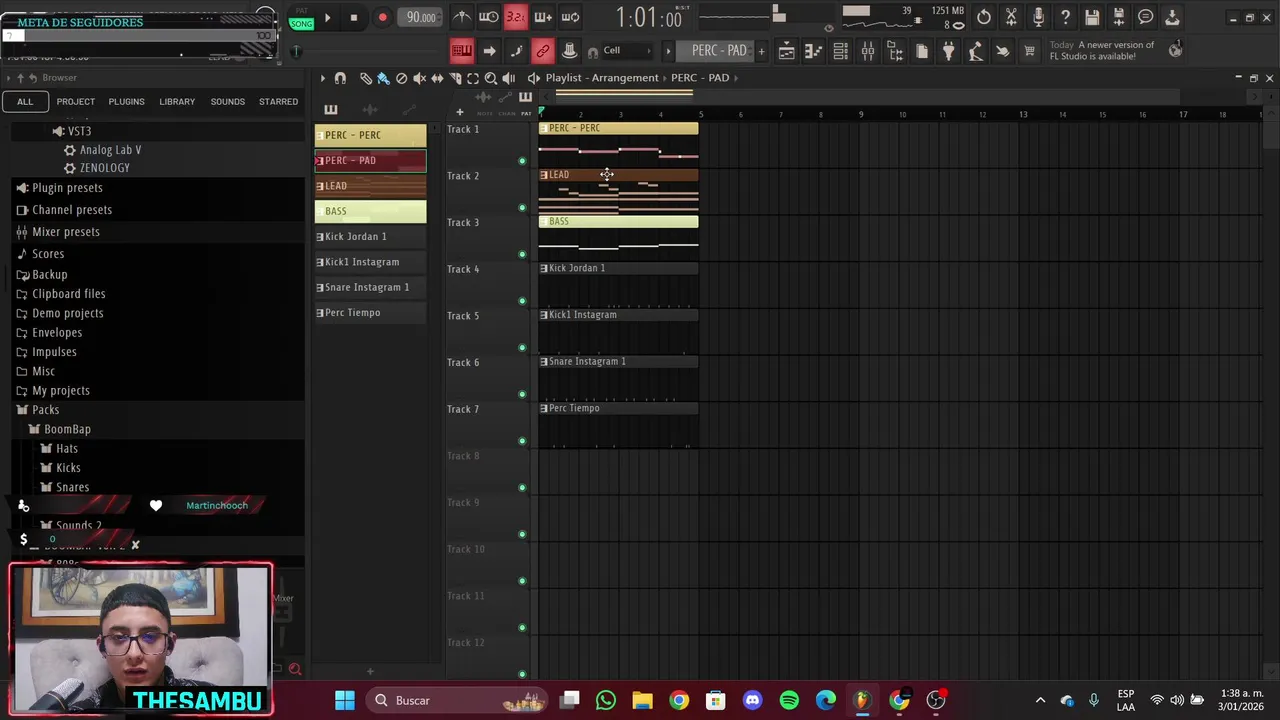Screen dimensions: 1280x720
Task: Select the Kick Jordan 1 pattern in picker
Action: click(371, 237)
